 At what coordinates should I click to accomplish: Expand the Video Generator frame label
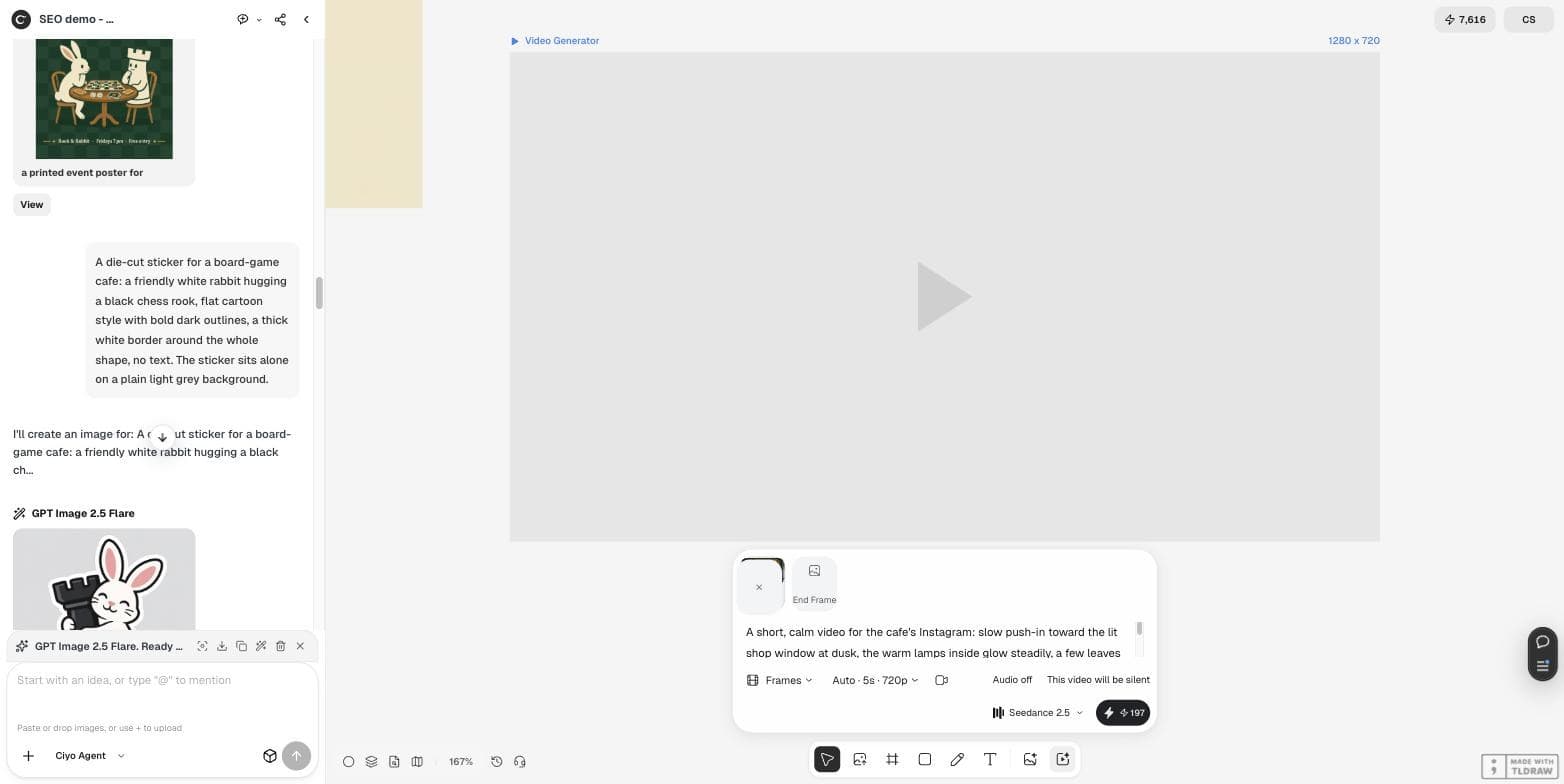[x=555, y=41]
